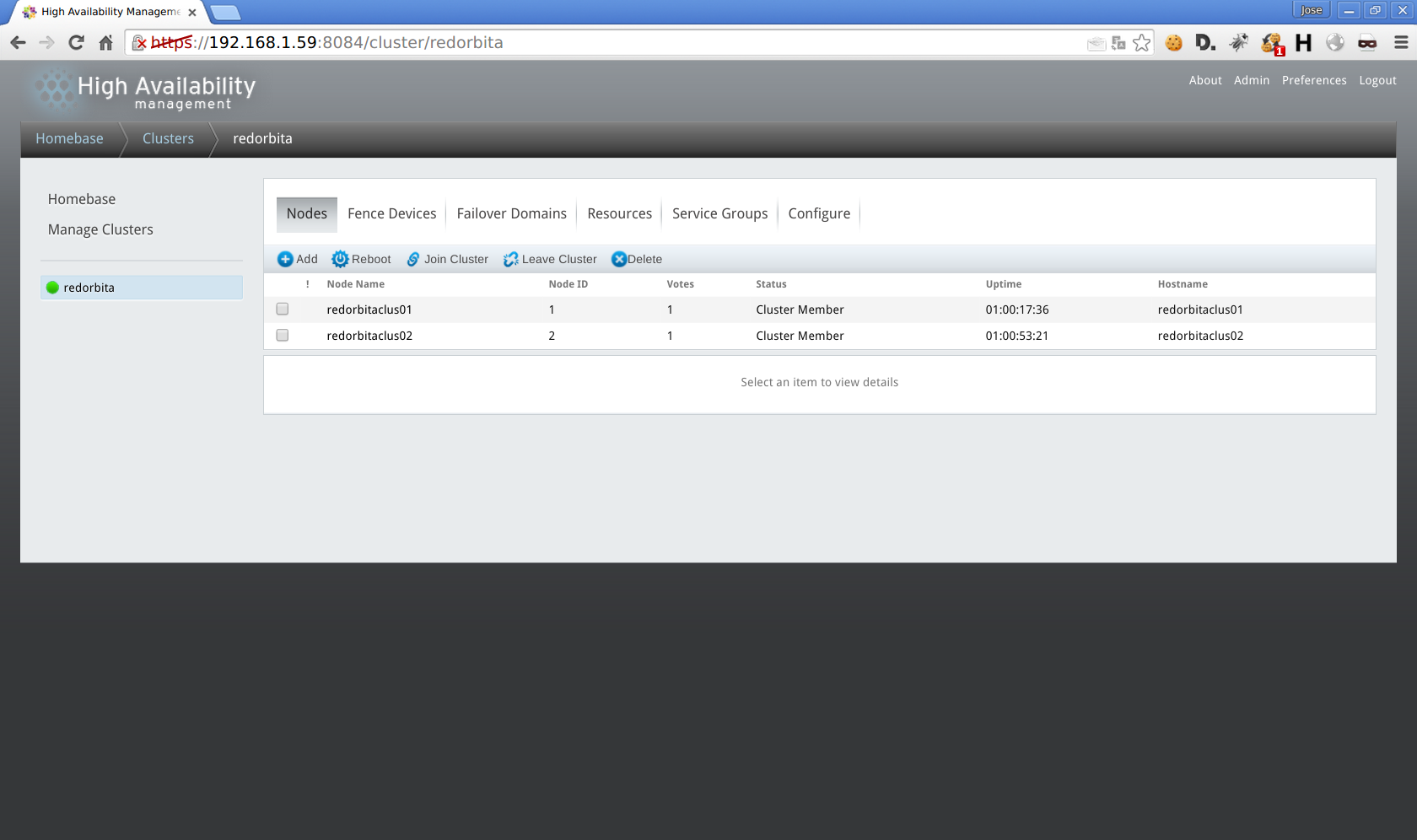Open the browser hamburger menu

[x=1401, y=43]
